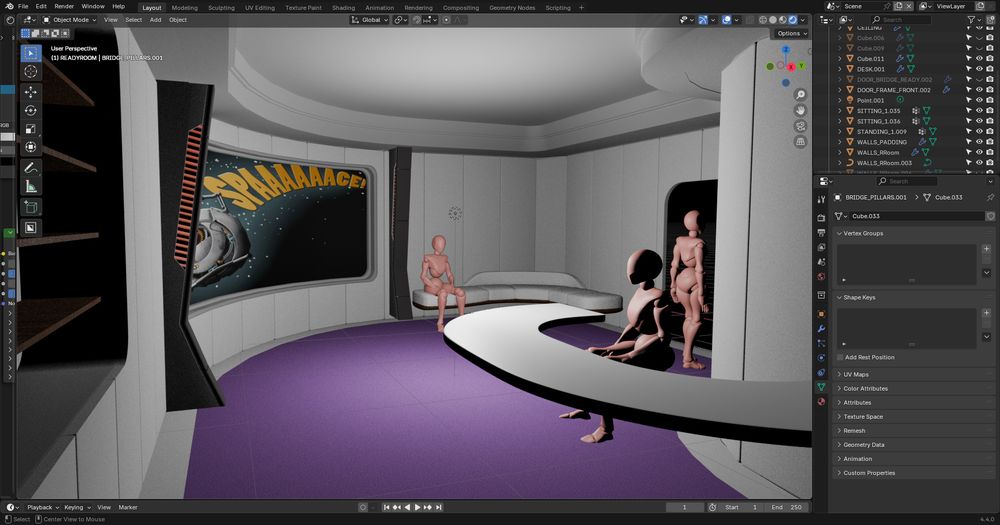Viewport: 1000px width, 525px height.
Task: Open the viewport Options button
Action: [x=792, y=33]
